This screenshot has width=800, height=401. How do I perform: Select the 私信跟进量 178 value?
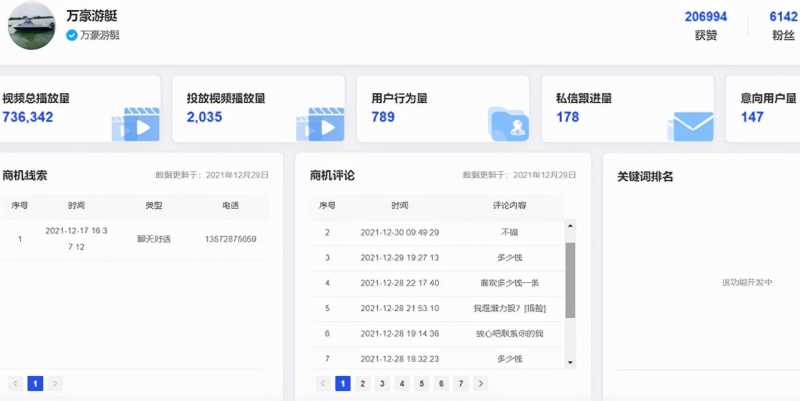[x=567, y=117]
